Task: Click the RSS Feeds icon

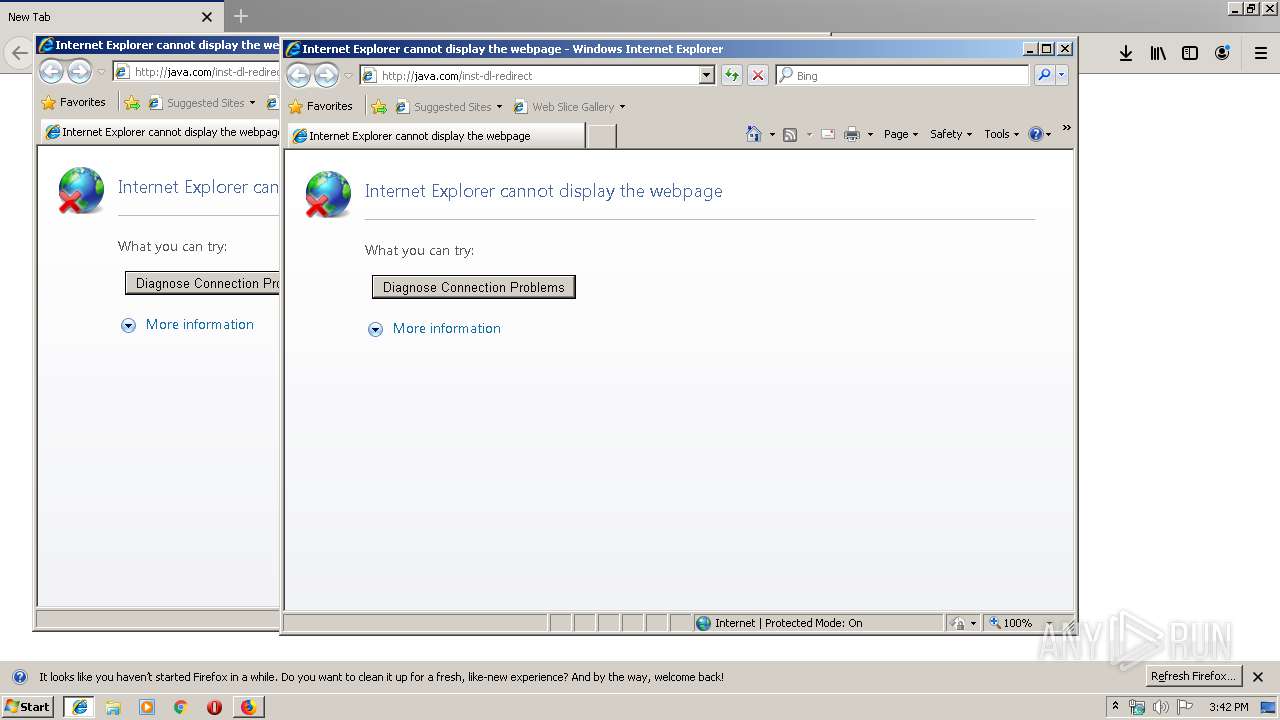Action: coord(790,134)
